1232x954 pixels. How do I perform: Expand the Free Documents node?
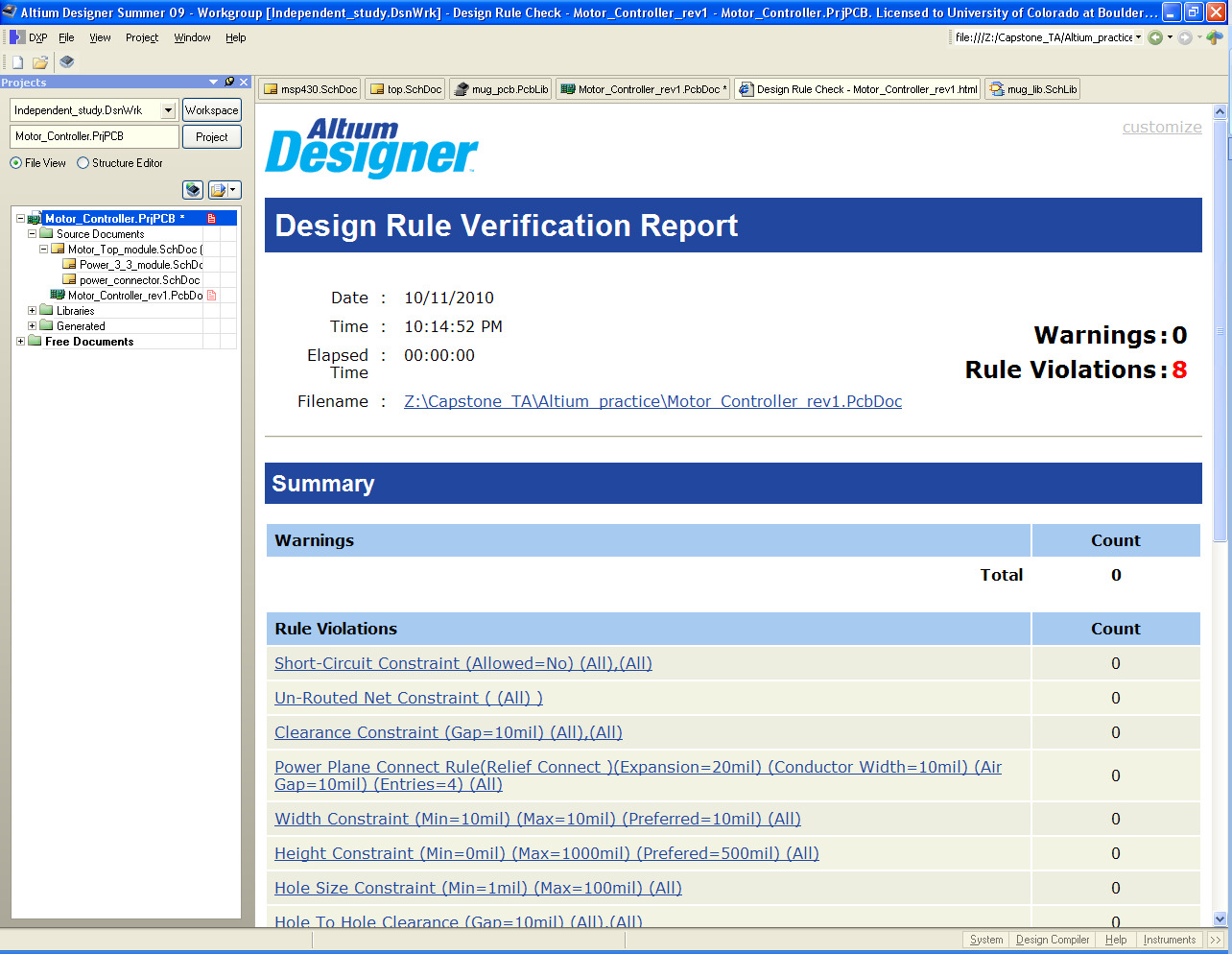20,342
